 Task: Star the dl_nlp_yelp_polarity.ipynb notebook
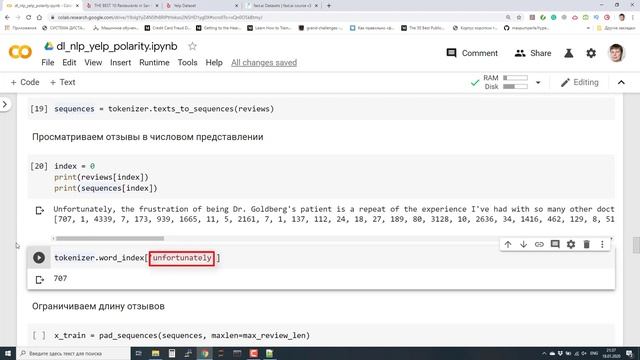point(192,47)
